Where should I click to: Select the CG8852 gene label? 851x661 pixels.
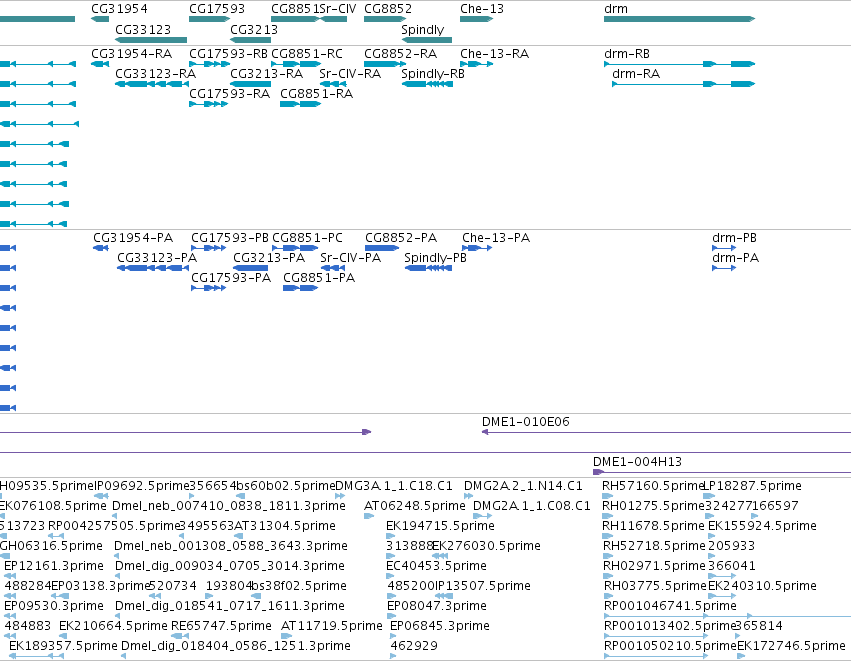(x=388, y=9)
